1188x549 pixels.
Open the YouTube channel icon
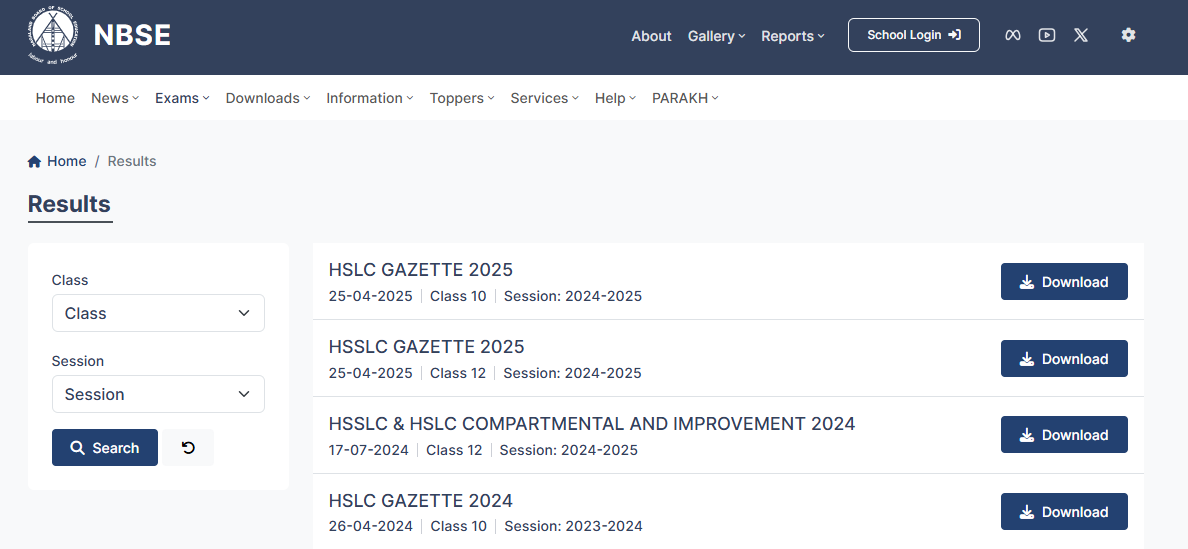1047,35
